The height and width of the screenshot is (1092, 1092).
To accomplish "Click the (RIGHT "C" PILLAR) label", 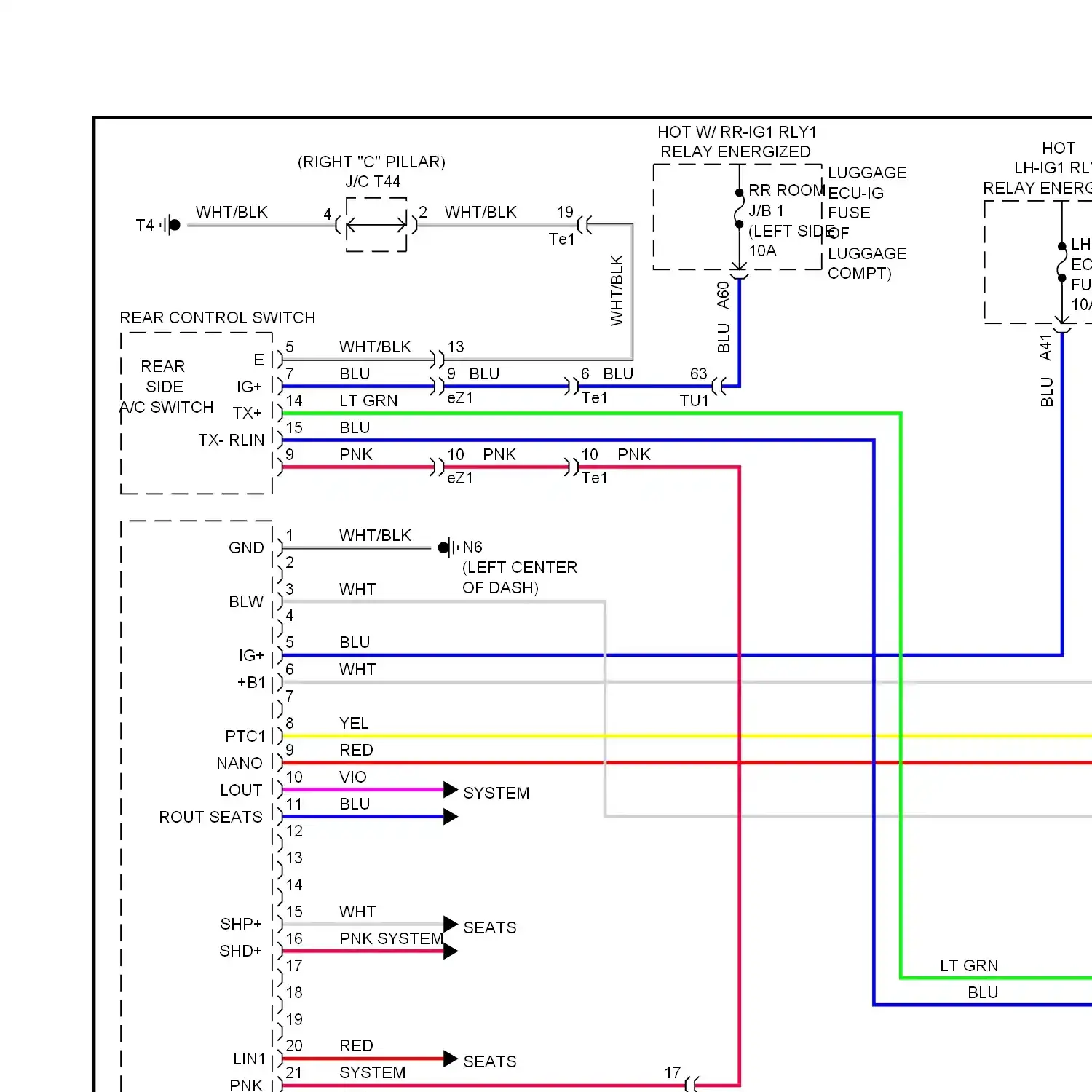I will (371, 162).
